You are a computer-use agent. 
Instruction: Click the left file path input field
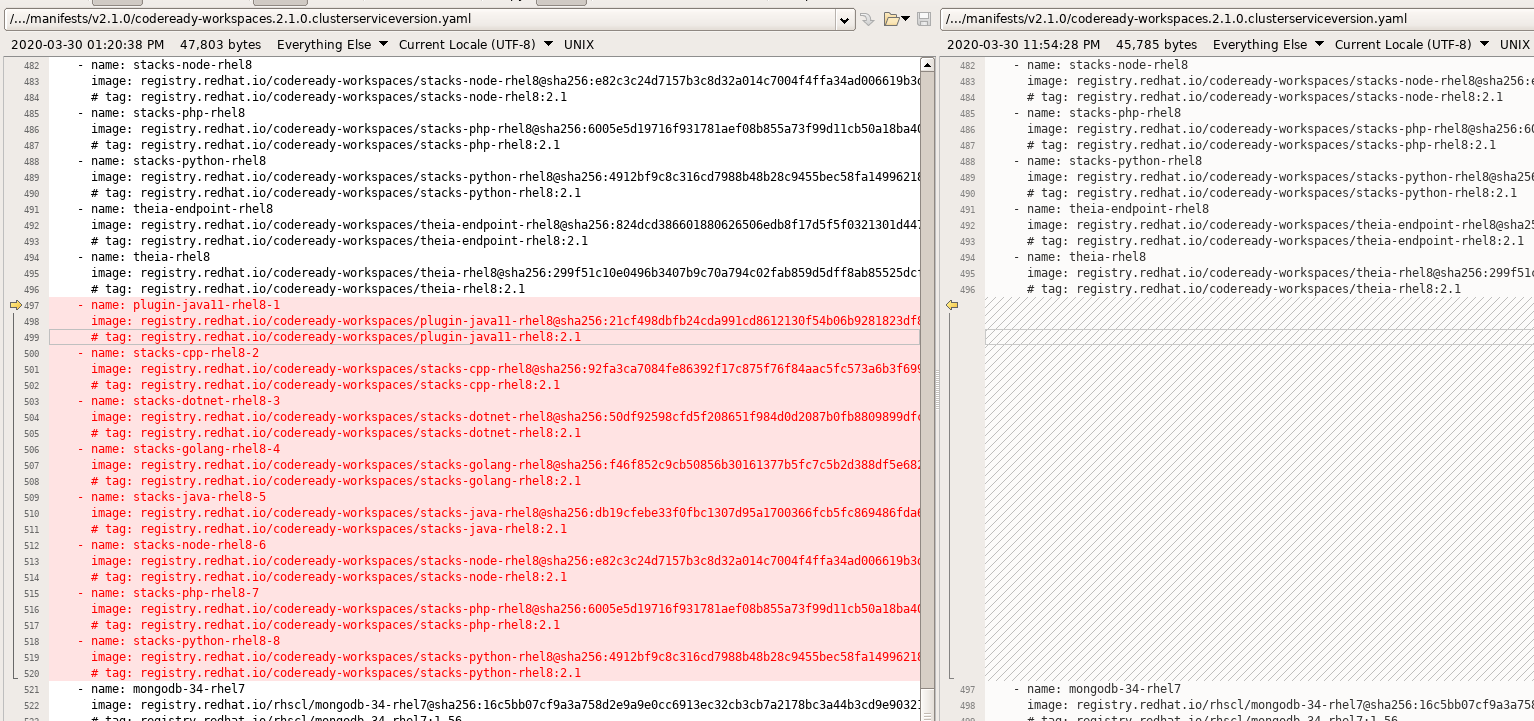(420, 19)
